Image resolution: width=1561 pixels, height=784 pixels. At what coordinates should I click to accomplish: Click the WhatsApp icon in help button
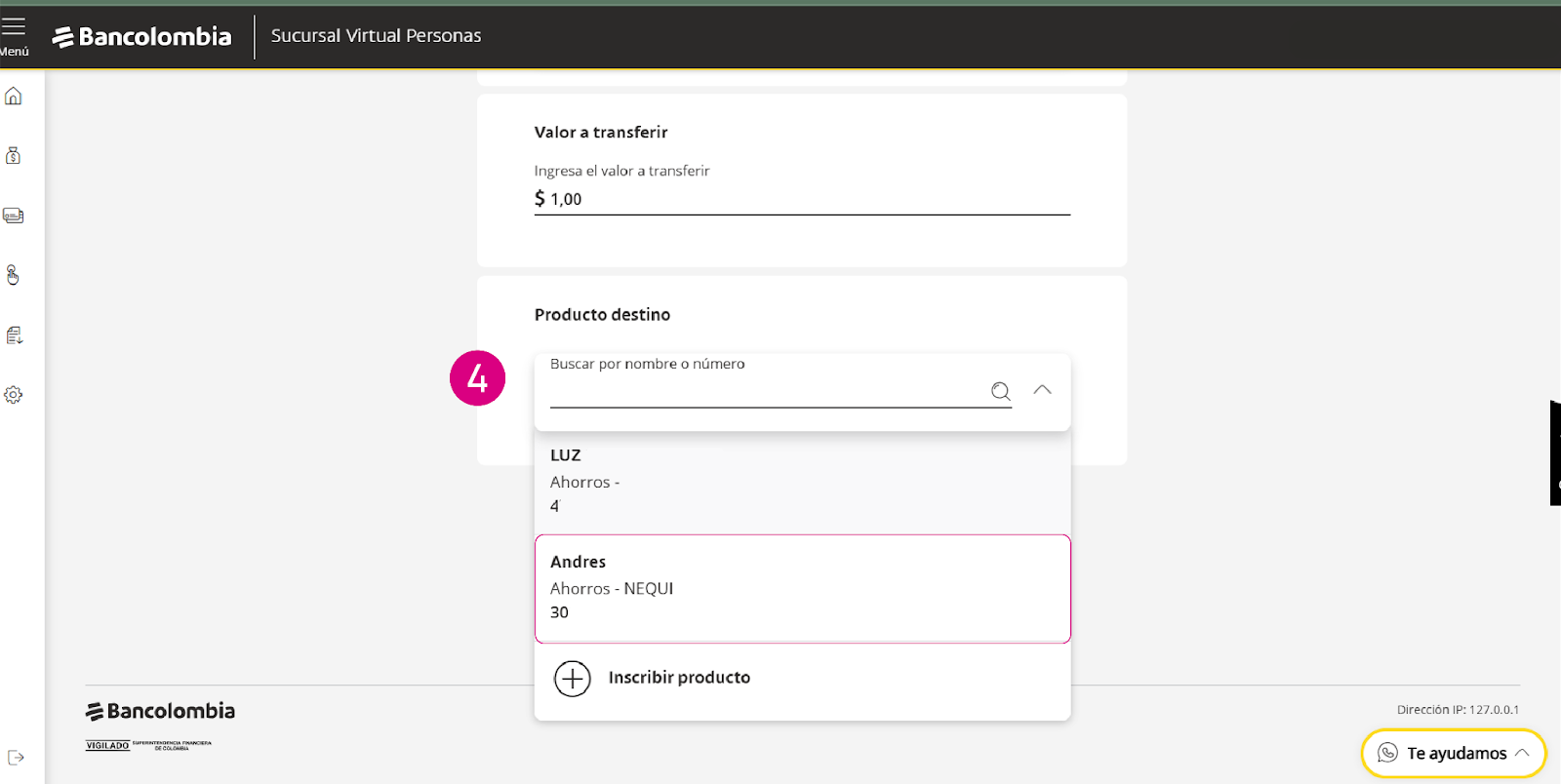[1387, 753]
